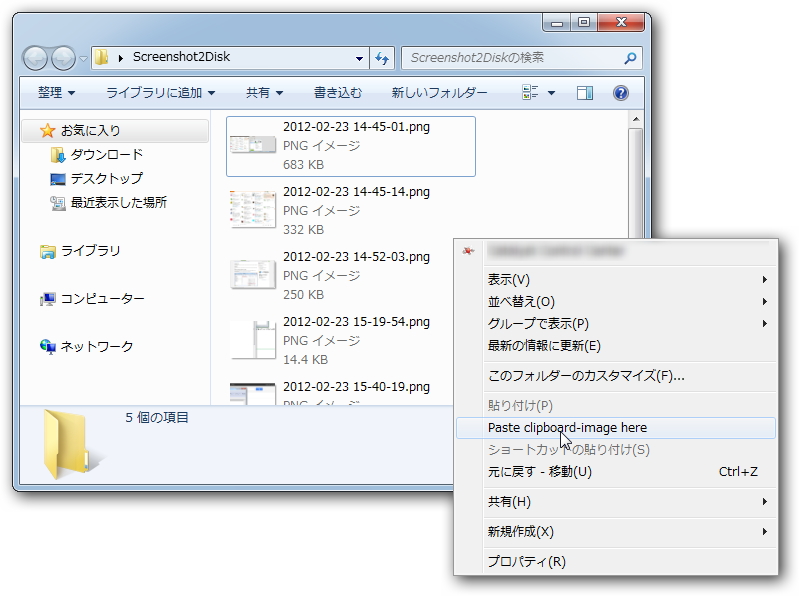This screenshot has width=799, height=596.
Task: Click the search magnifier icon
Action: (630, 58)
